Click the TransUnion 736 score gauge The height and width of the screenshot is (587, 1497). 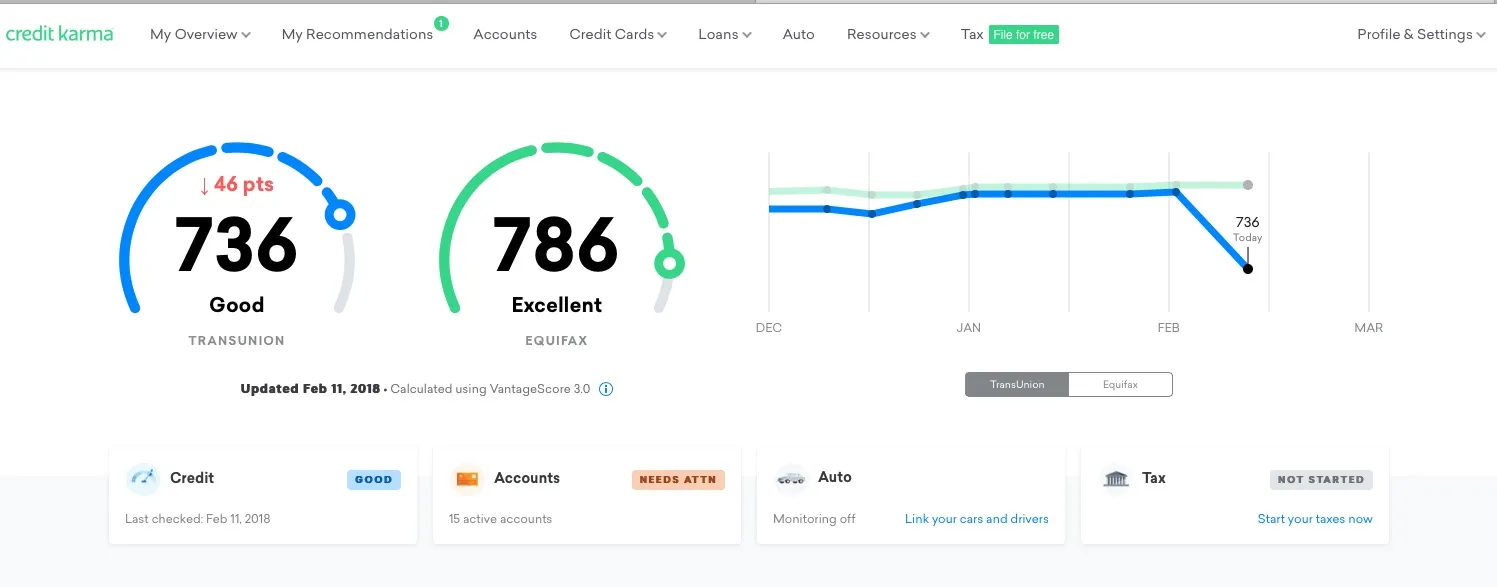237,245
